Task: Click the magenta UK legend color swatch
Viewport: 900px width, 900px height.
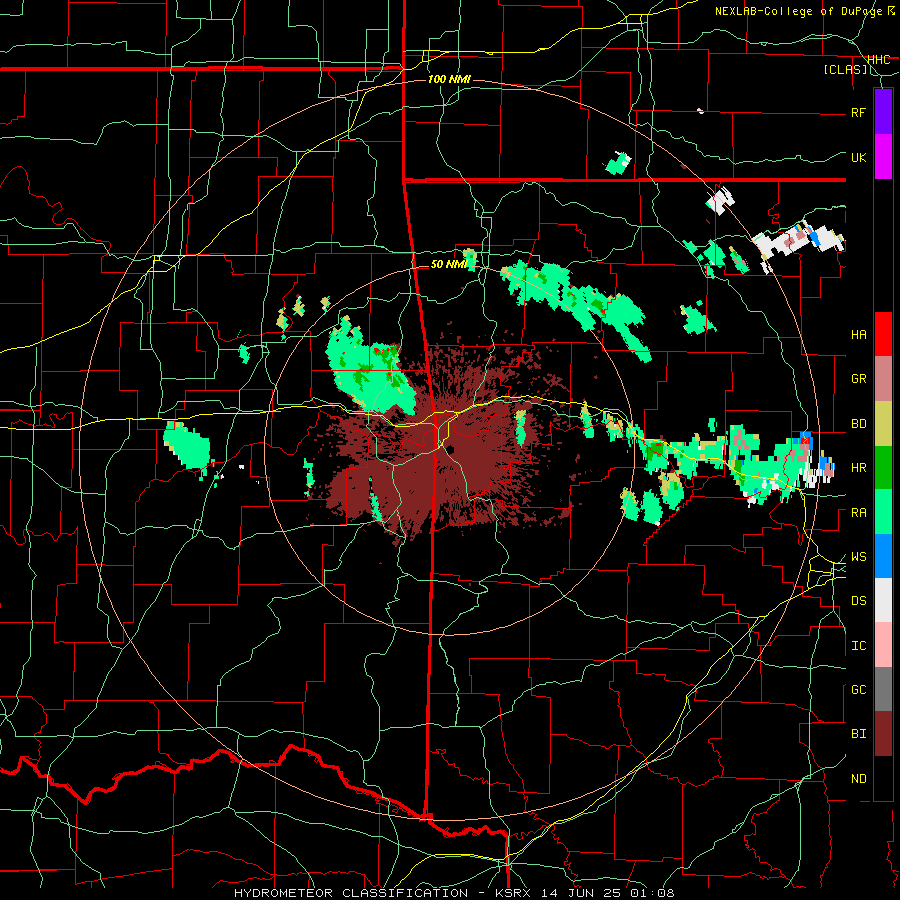Action: click(x=883, y=156)
